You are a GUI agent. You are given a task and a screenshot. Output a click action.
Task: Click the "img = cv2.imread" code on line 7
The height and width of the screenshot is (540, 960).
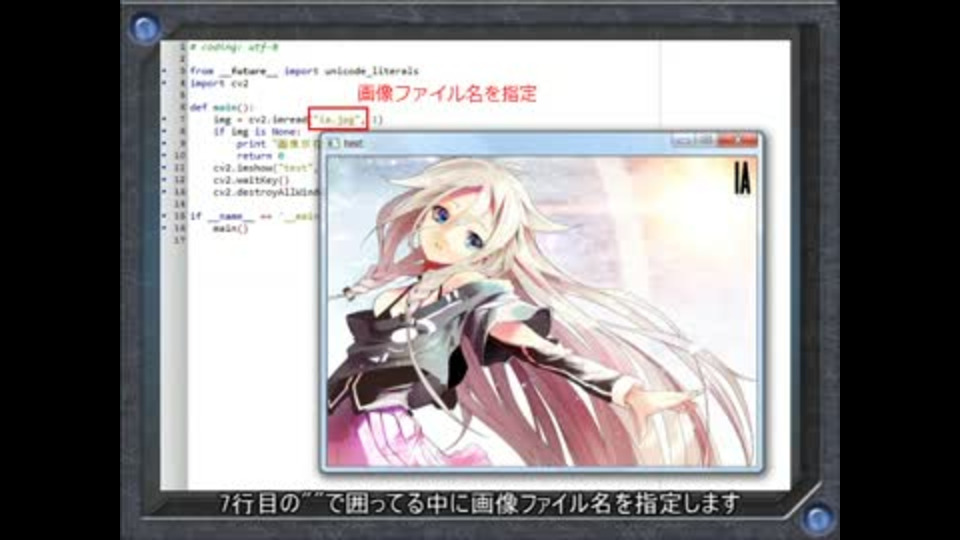click(x=260, y=119)
